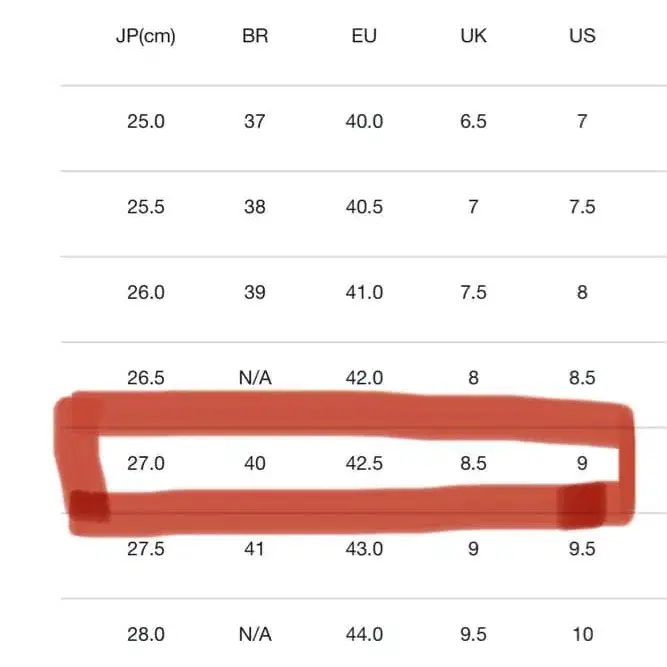Click the JP(cm) column header
Viewport: 667px width, 667px height.
[x=146, y=36]
